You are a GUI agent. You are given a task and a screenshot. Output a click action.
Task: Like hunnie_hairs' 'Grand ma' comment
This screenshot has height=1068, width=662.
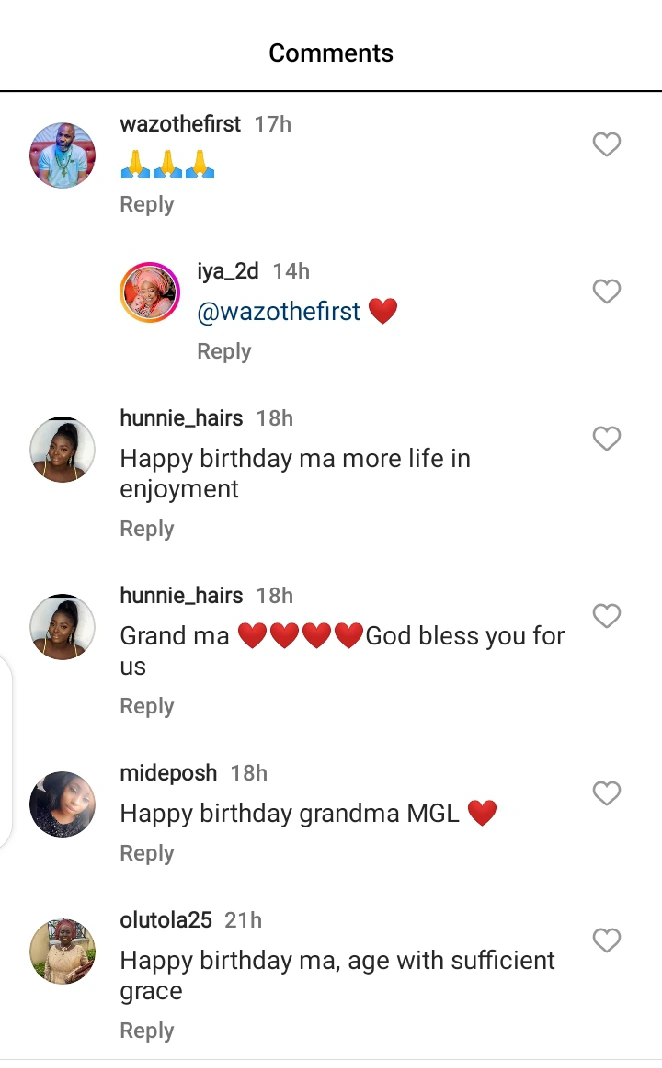pyautogui.click(x=607, y=616)
